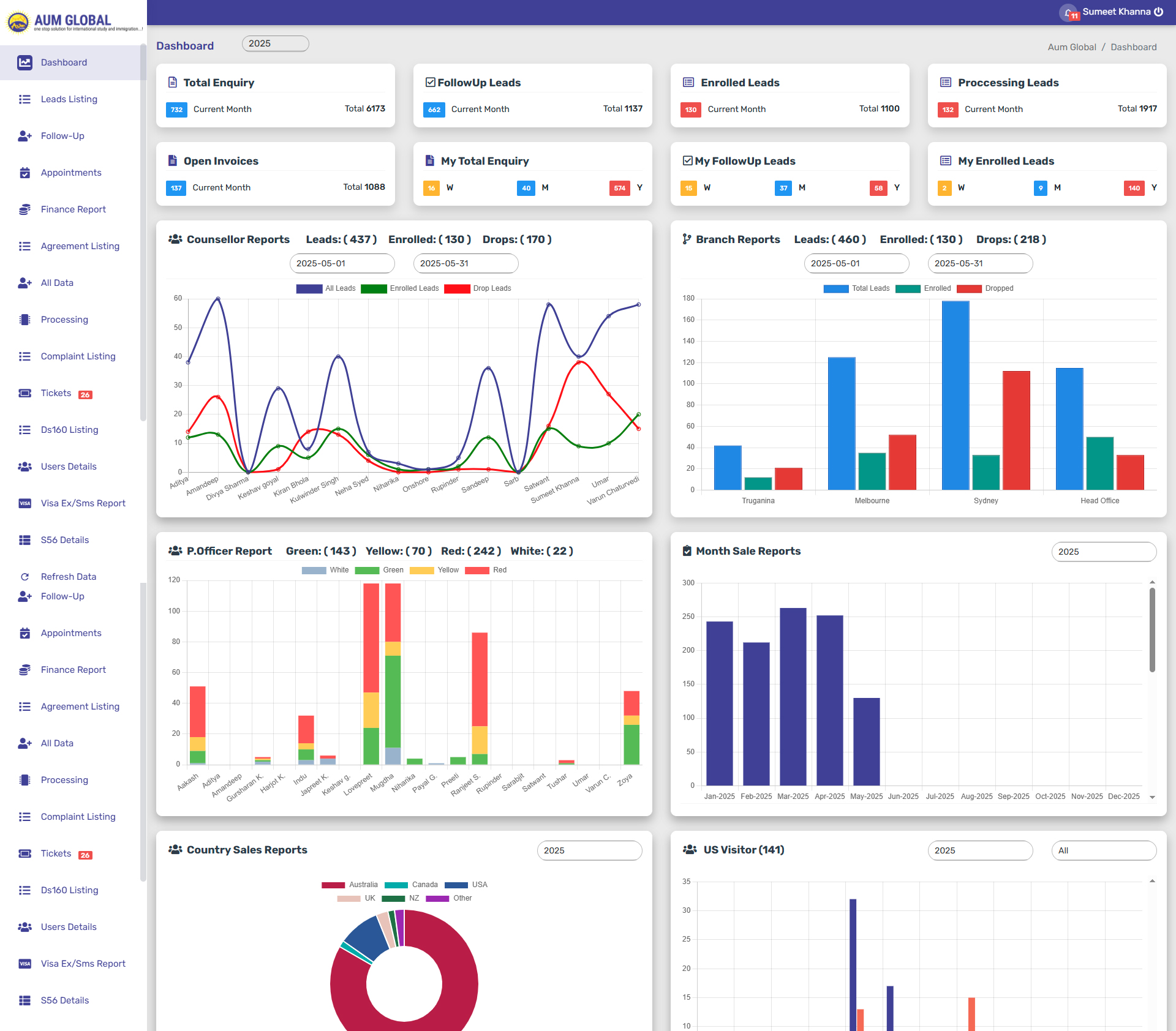Click the Users Details group icon

tap(24, 467)
